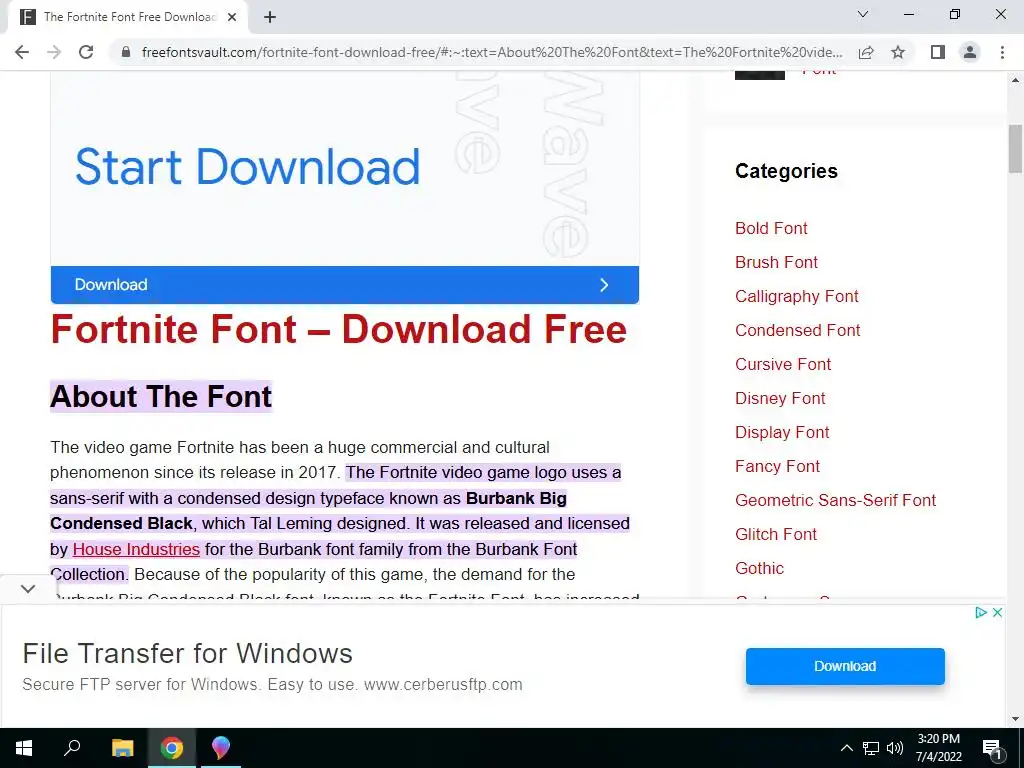This screenshot has width=1024, height=768.
Task: Open the tab search dropdown
Action: [x=863, y=14]
